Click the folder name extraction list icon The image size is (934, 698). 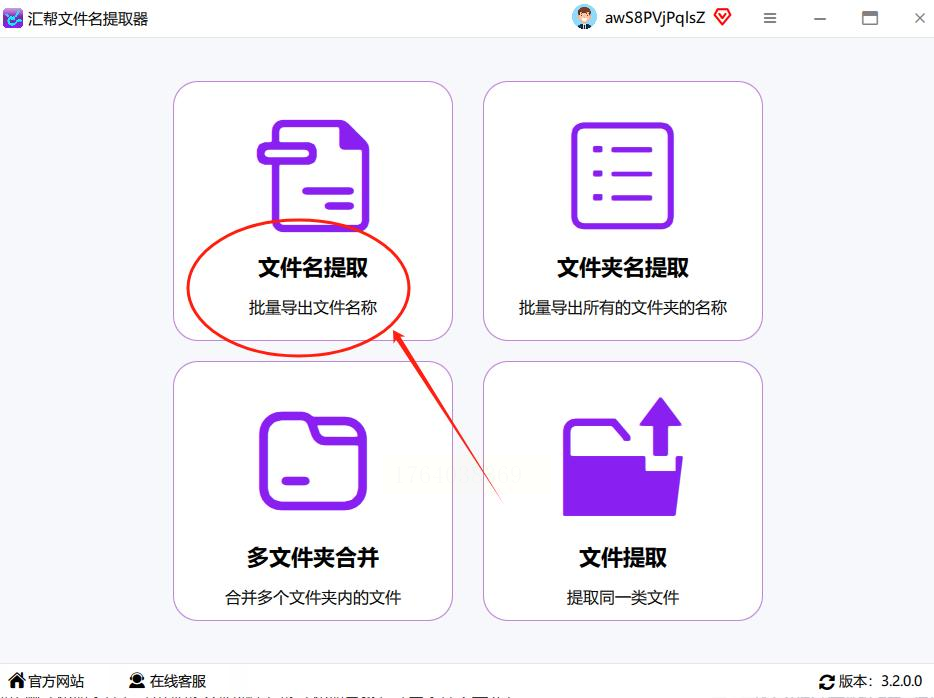coord(622,176)
